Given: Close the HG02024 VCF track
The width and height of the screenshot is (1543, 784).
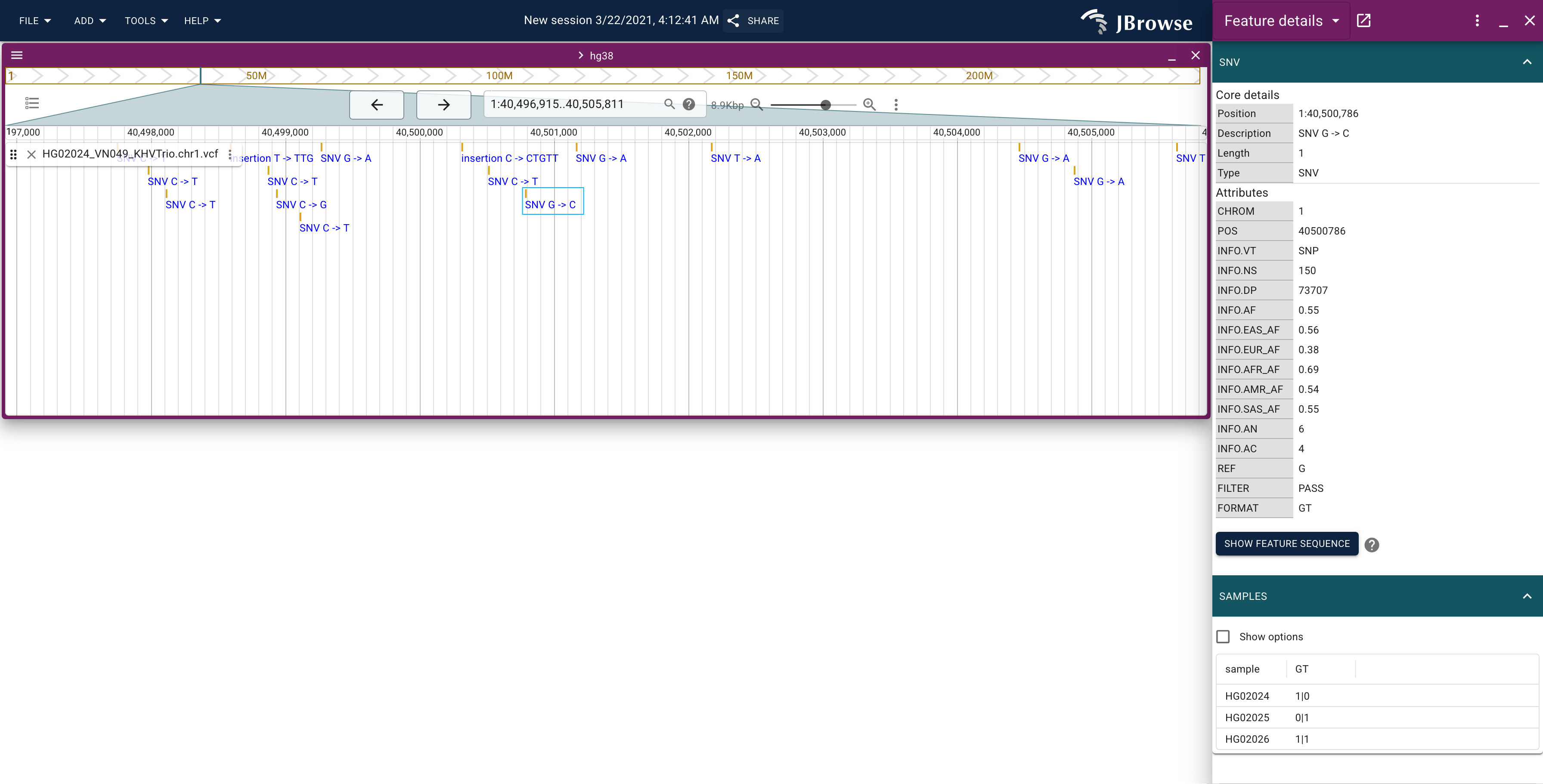Looking at the screenshot, I should pos(32,154).
